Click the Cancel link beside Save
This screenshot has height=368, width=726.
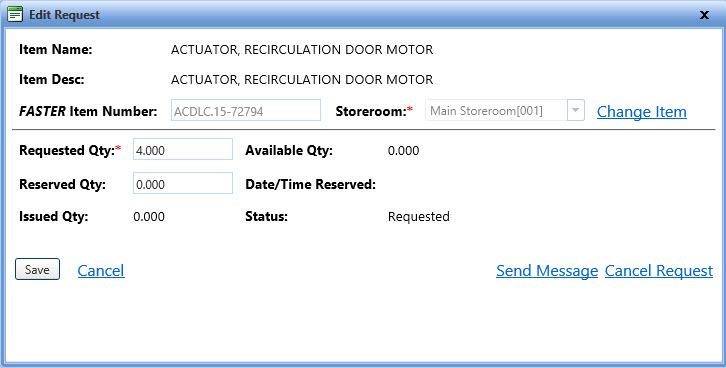coord(101,270)
